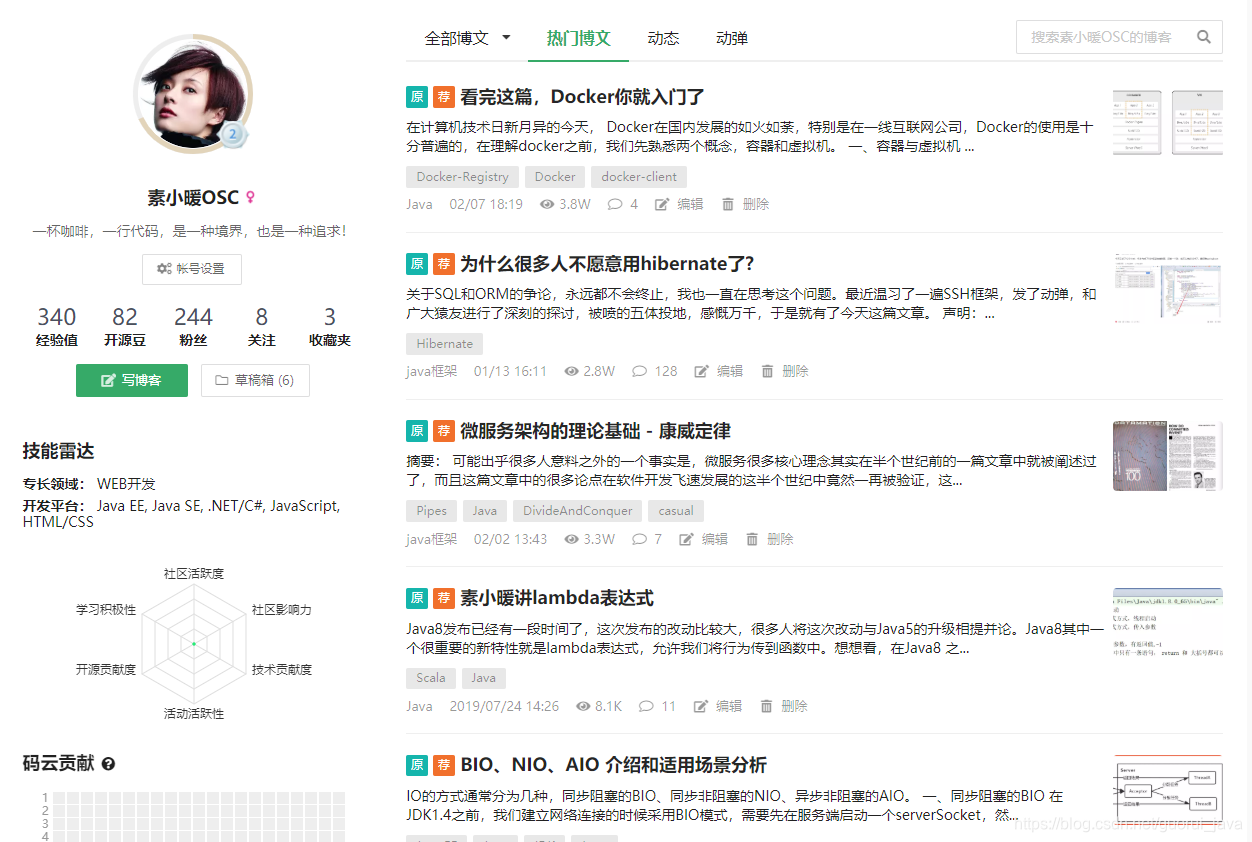Open post 为什么很多人不愿意用hibernate了?

click(x=607, y=264)
